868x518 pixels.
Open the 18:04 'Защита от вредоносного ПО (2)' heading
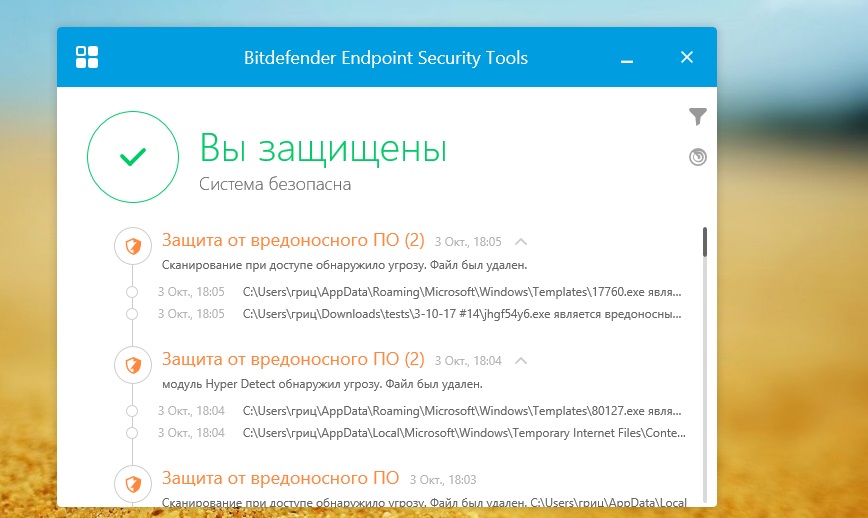click(293, 359)
